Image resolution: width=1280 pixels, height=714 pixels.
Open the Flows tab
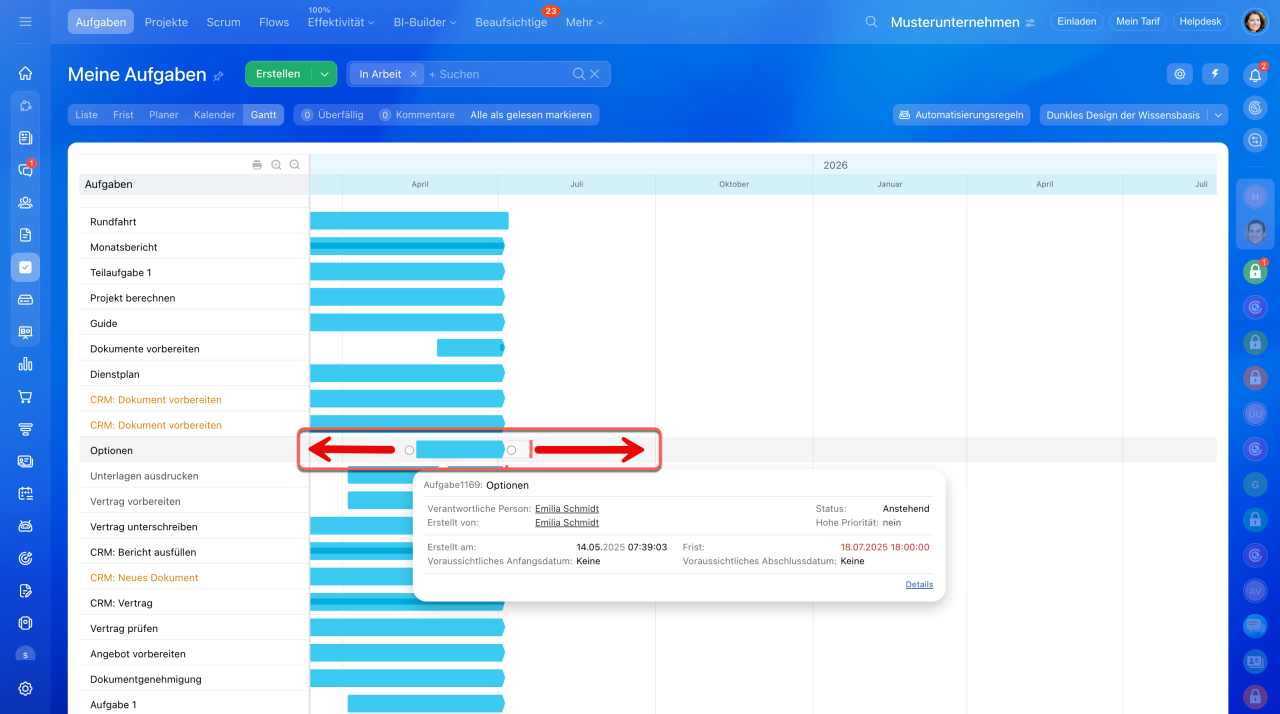[274, 21]
